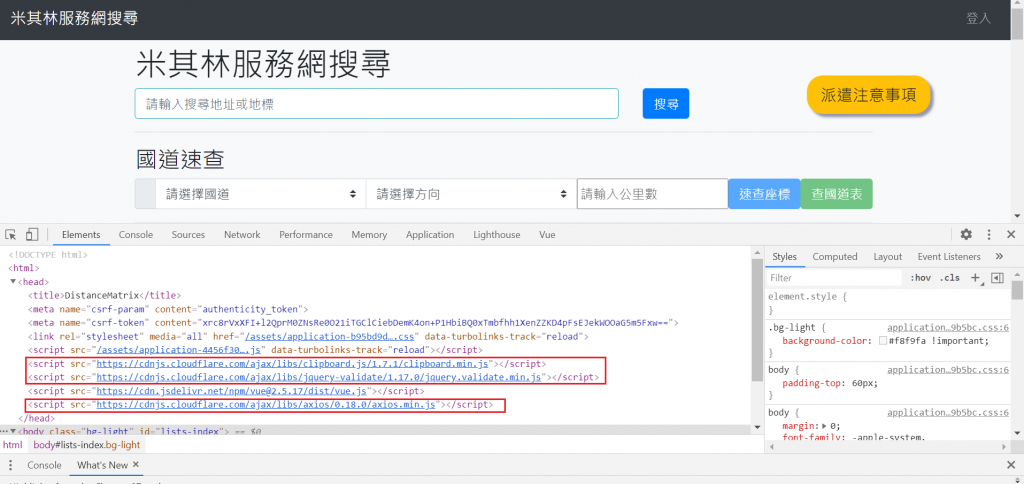Screen dimensions: 1024x484
Task: Open the 請選擇方向 dropdown
Action: [x=471, y=194]
